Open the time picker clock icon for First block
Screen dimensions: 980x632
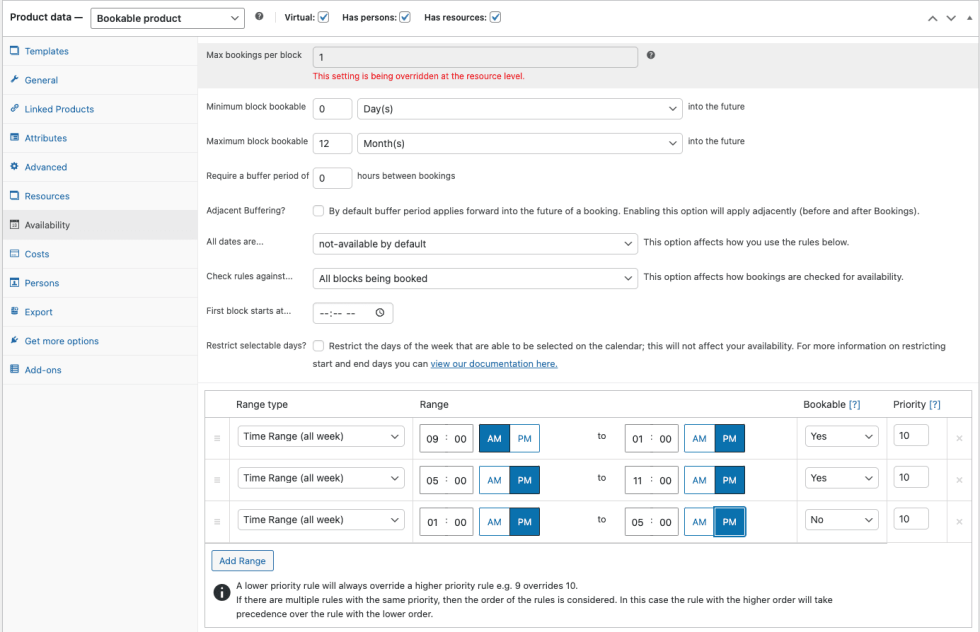tap(380, 313)
